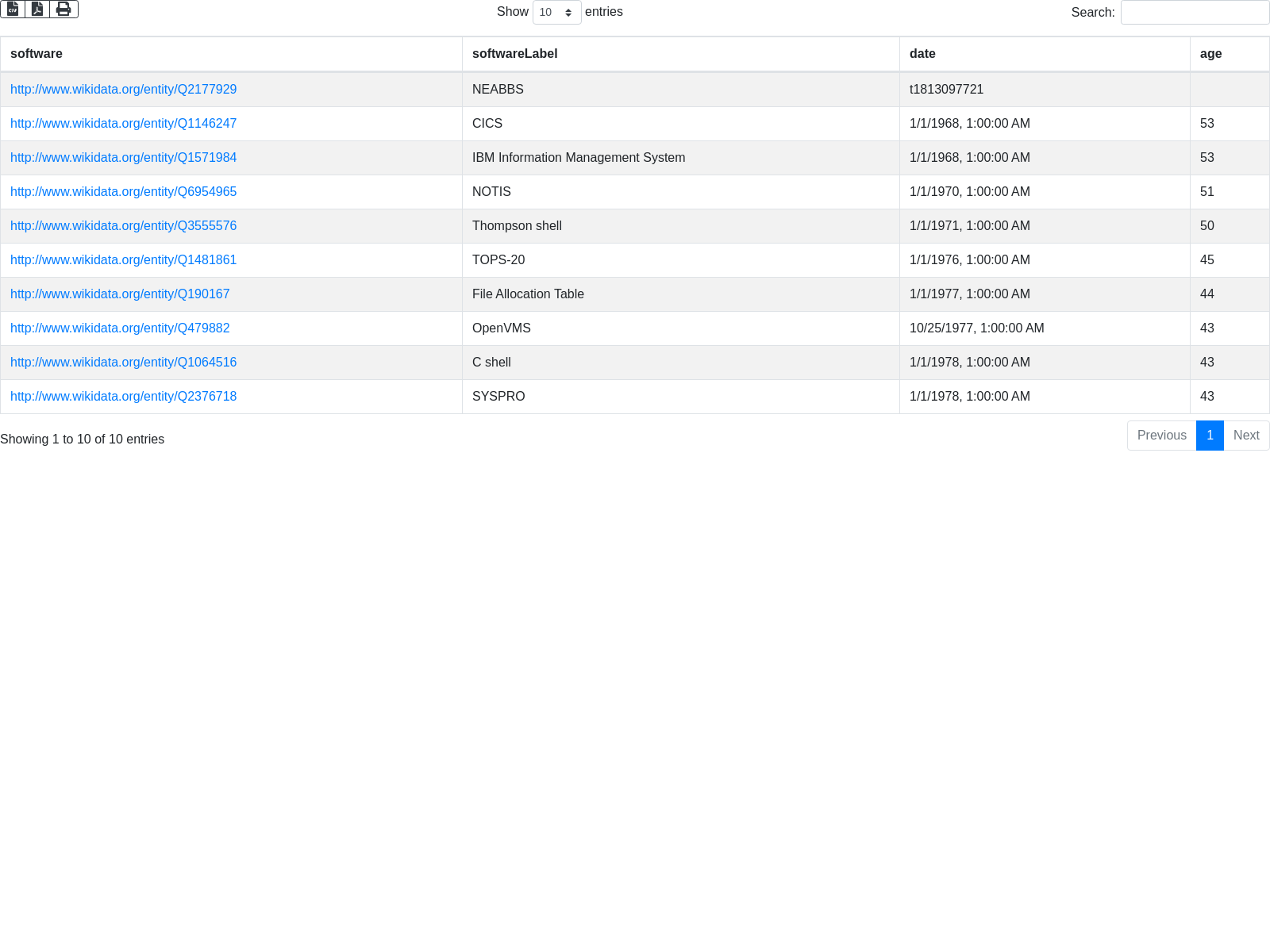Export the table as CSV
Image resolution: width=1270 pixels, height=952 pixels.
pyautogui.click(x=13, y=9)
